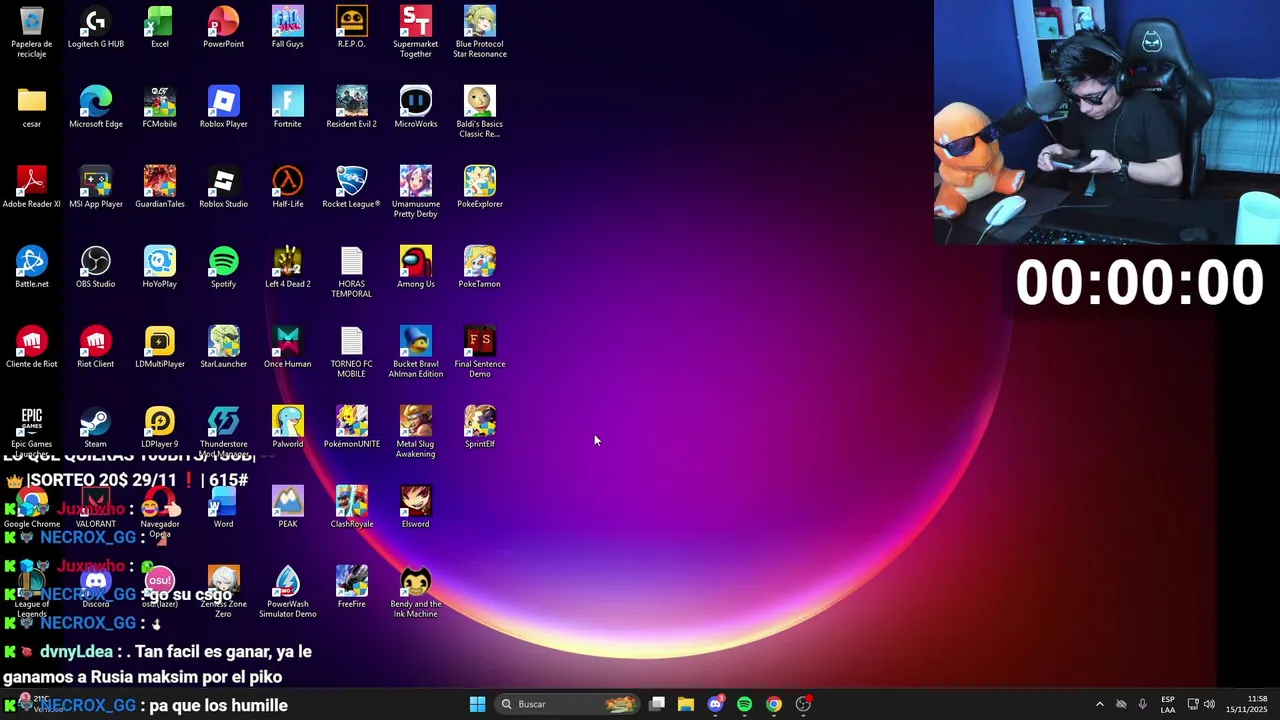Select the Roblox Player shortcut

click(x=224, y=107)
